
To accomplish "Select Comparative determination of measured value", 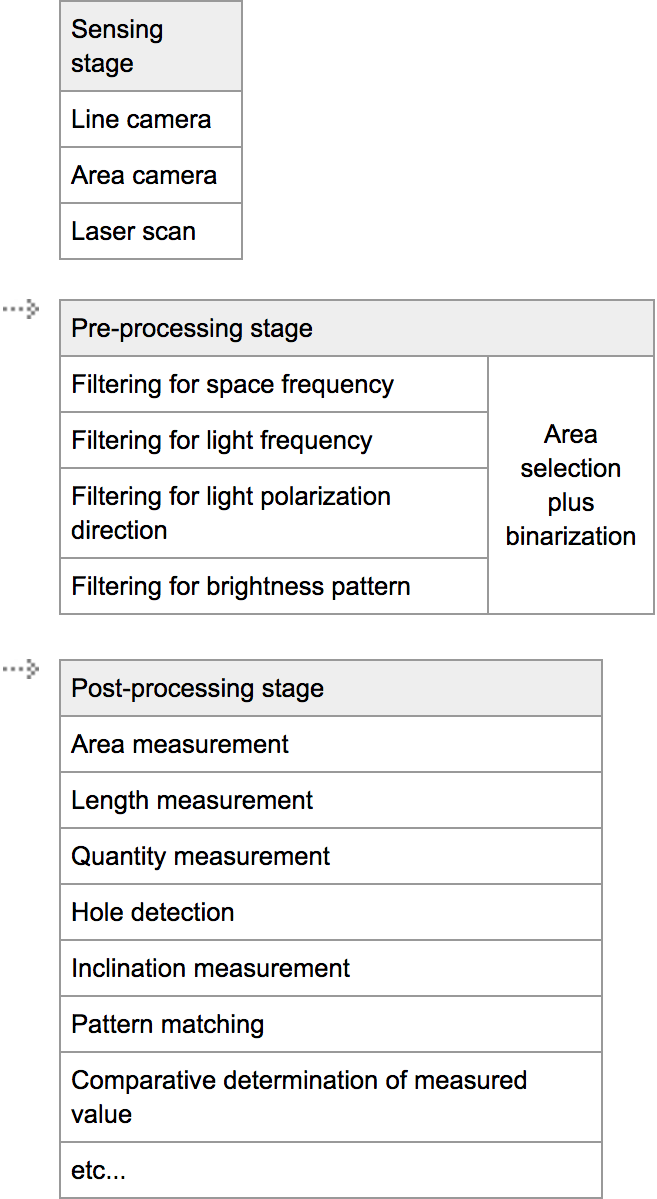I will point(331,1097).
